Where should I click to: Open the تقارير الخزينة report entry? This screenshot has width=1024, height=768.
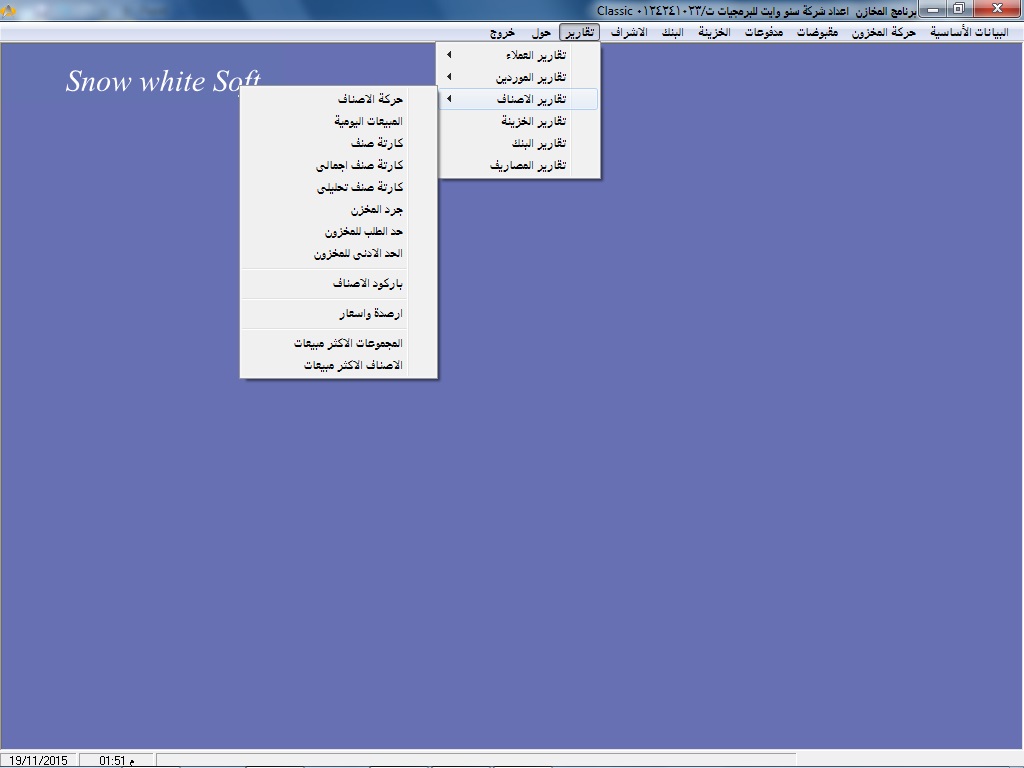[x=534, y=121]
